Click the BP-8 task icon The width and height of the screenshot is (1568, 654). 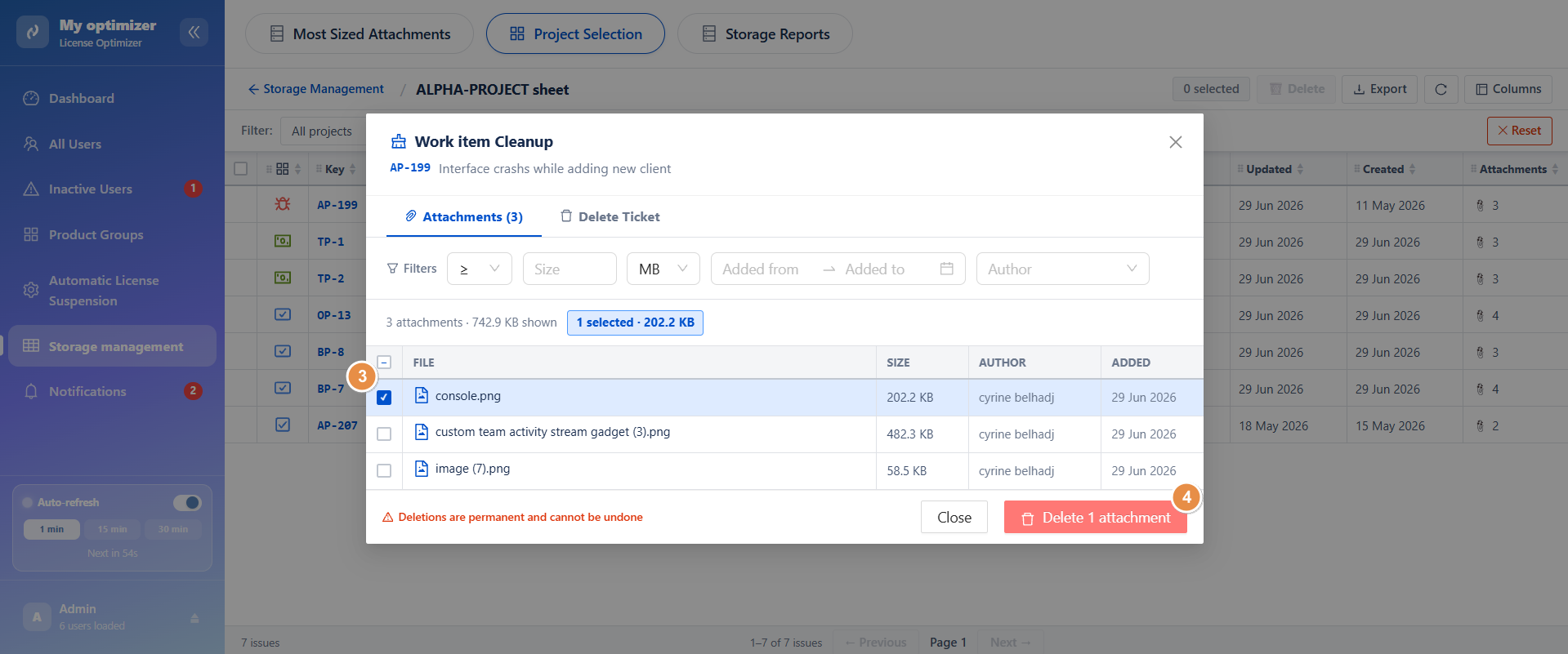tap(283, 351)
